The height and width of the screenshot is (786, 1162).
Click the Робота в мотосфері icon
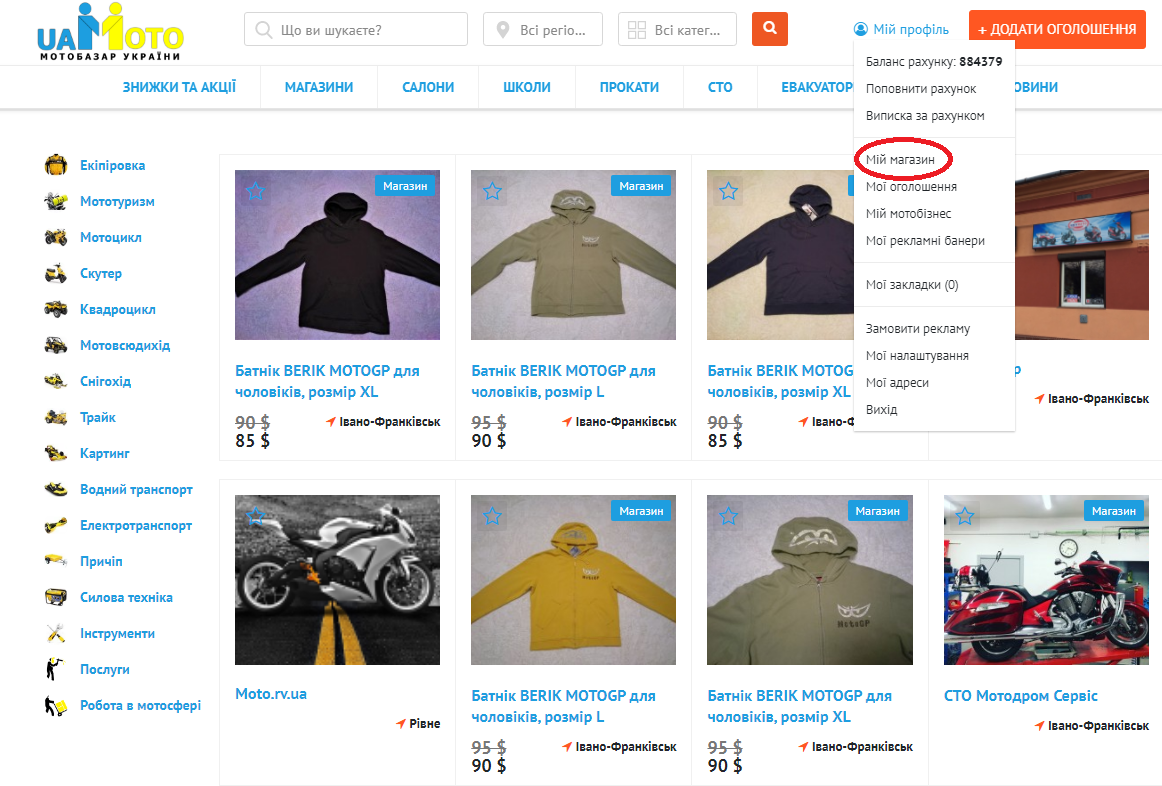pos(56,705)
